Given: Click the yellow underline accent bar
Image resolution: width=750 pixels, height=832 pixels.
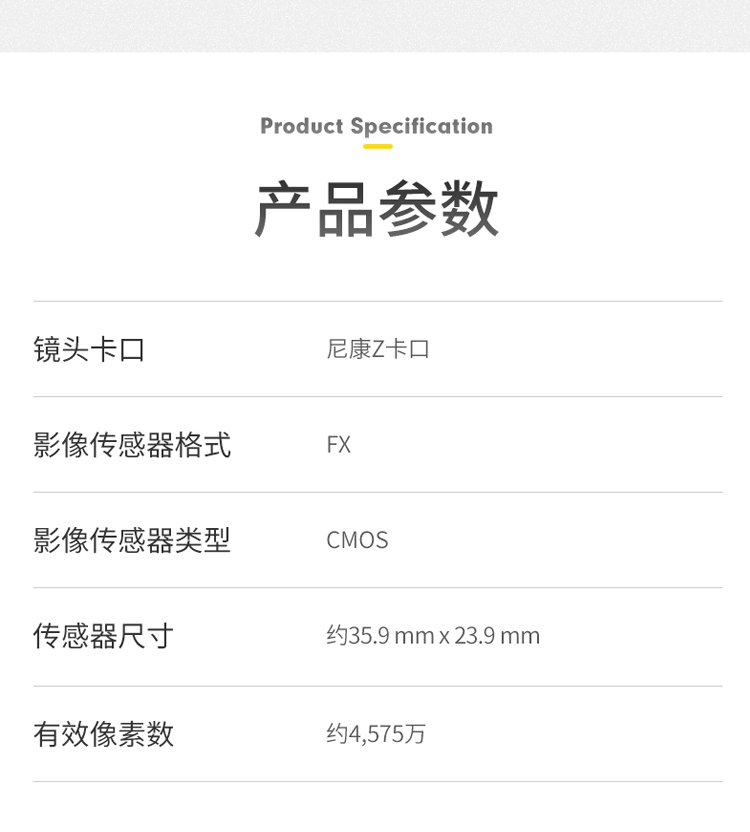Looking at the screenshot, I should tap(378, 146).
